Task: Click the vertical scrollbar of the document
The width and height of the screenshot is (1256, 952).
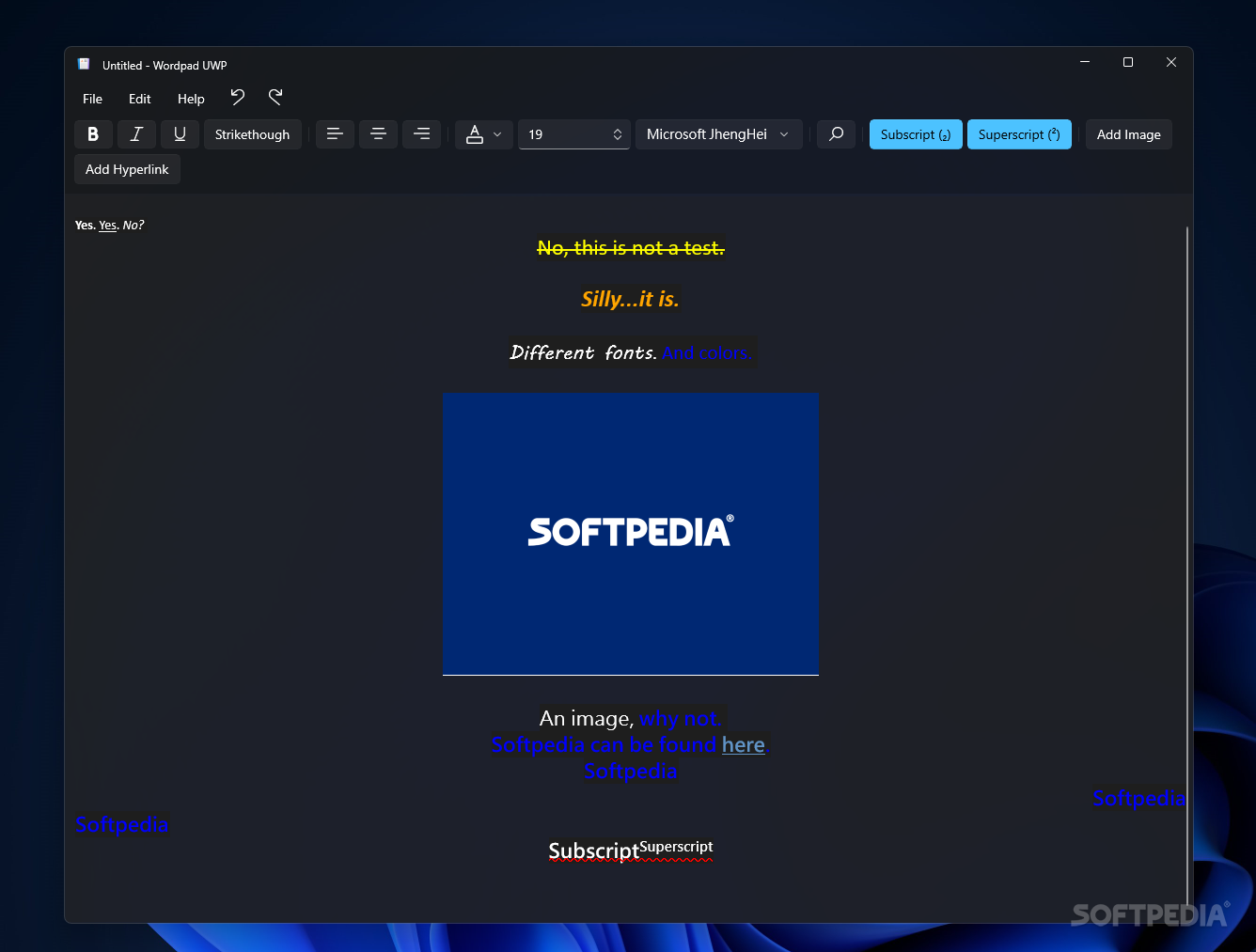Action: coord(1187,564)
